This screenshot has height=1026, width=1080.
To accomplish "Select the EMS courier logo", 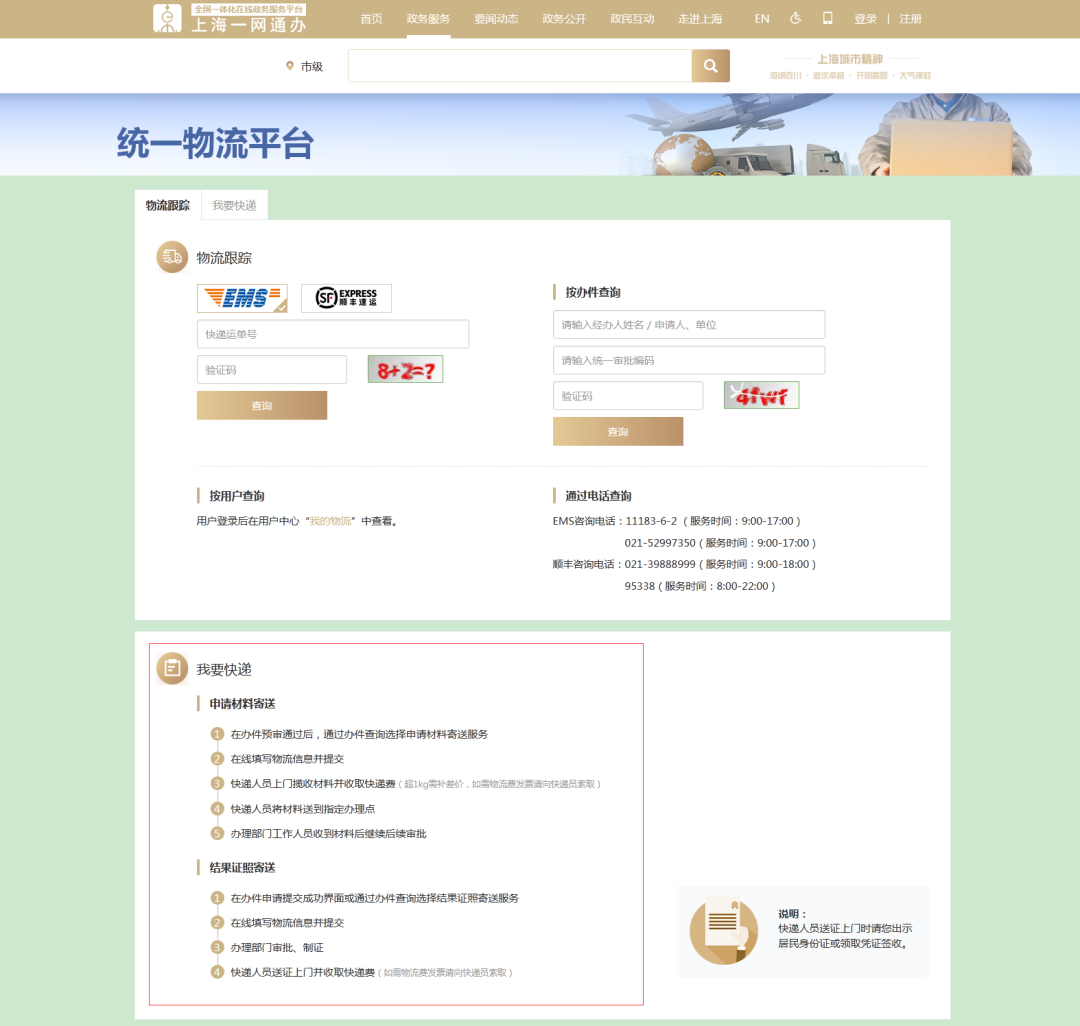I will 242,298.
